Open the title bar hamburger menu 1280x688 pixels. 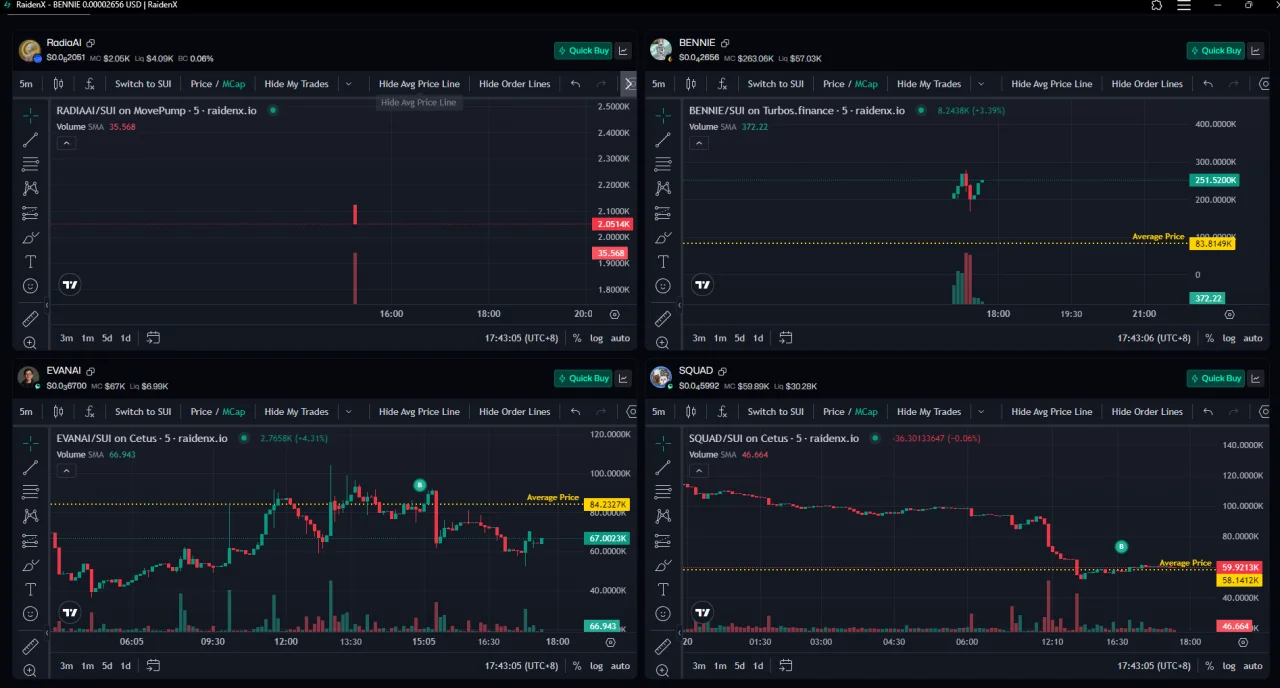pos(1184,5)
